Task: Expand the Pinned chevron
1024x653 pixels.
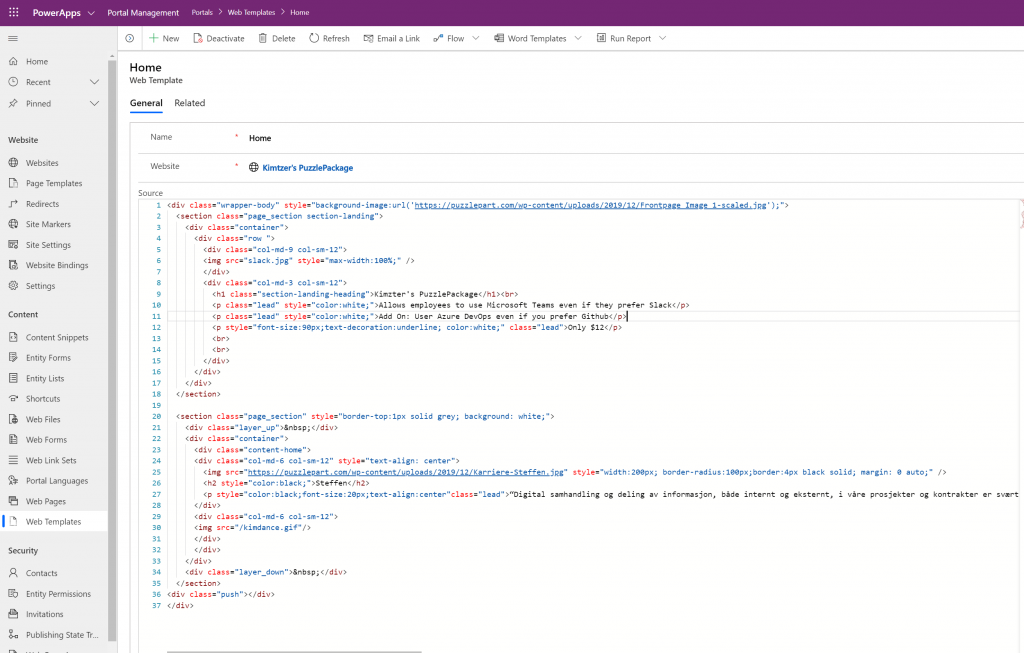Action: [x=94, y=103]
